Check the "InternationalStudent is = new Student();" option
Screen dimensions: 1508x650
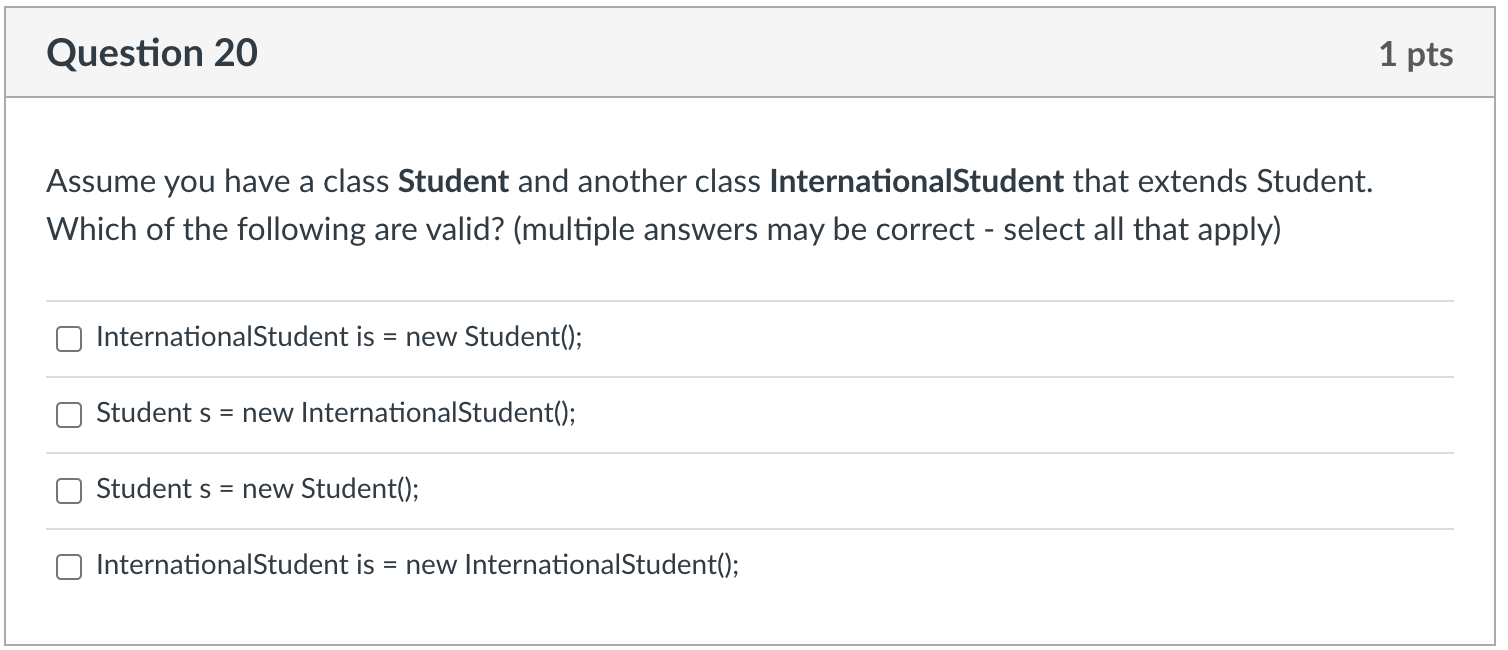68,339
